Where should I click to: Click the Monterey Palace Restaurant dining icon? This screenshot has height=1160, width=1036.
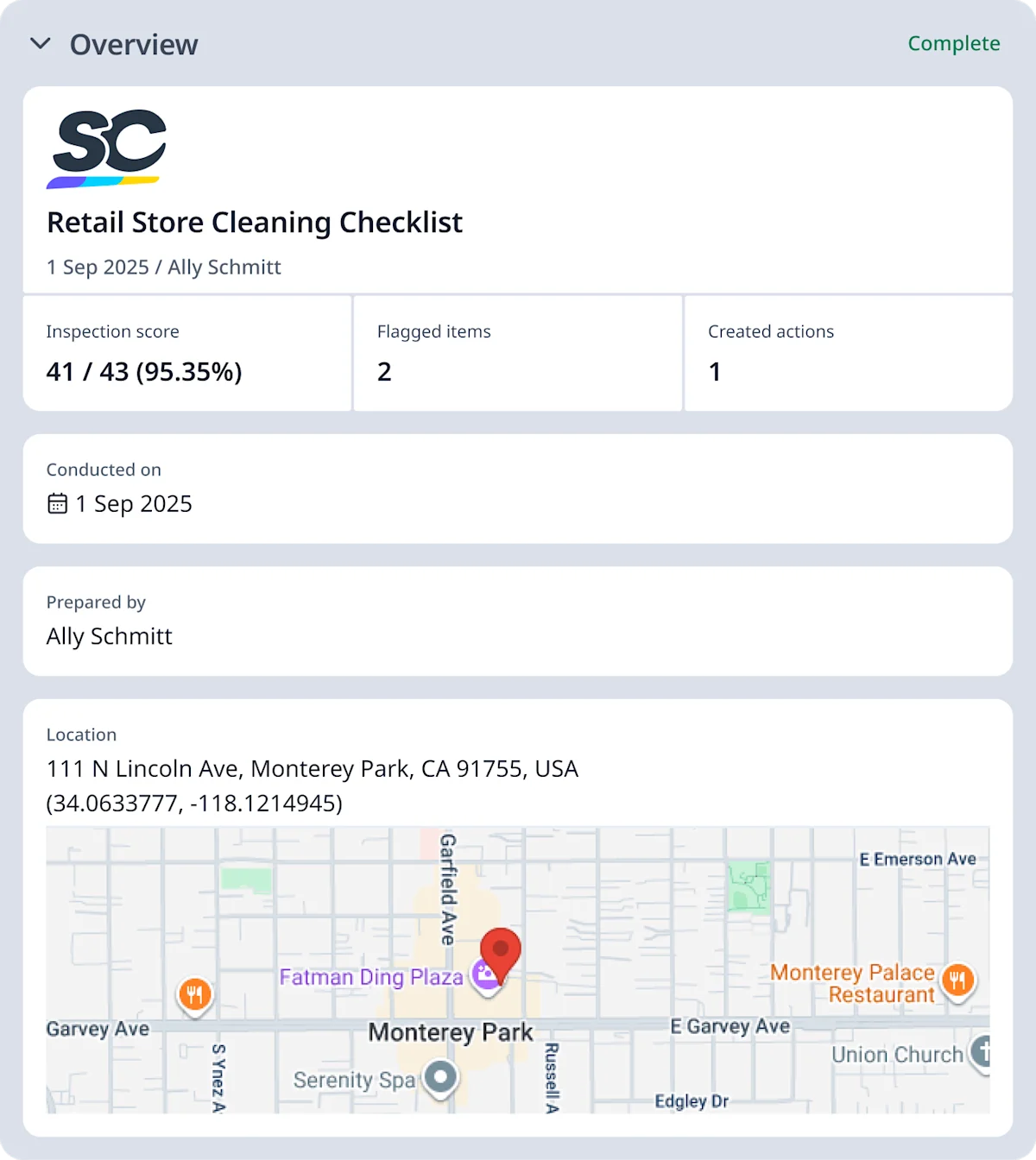click(x=958, y=980)
